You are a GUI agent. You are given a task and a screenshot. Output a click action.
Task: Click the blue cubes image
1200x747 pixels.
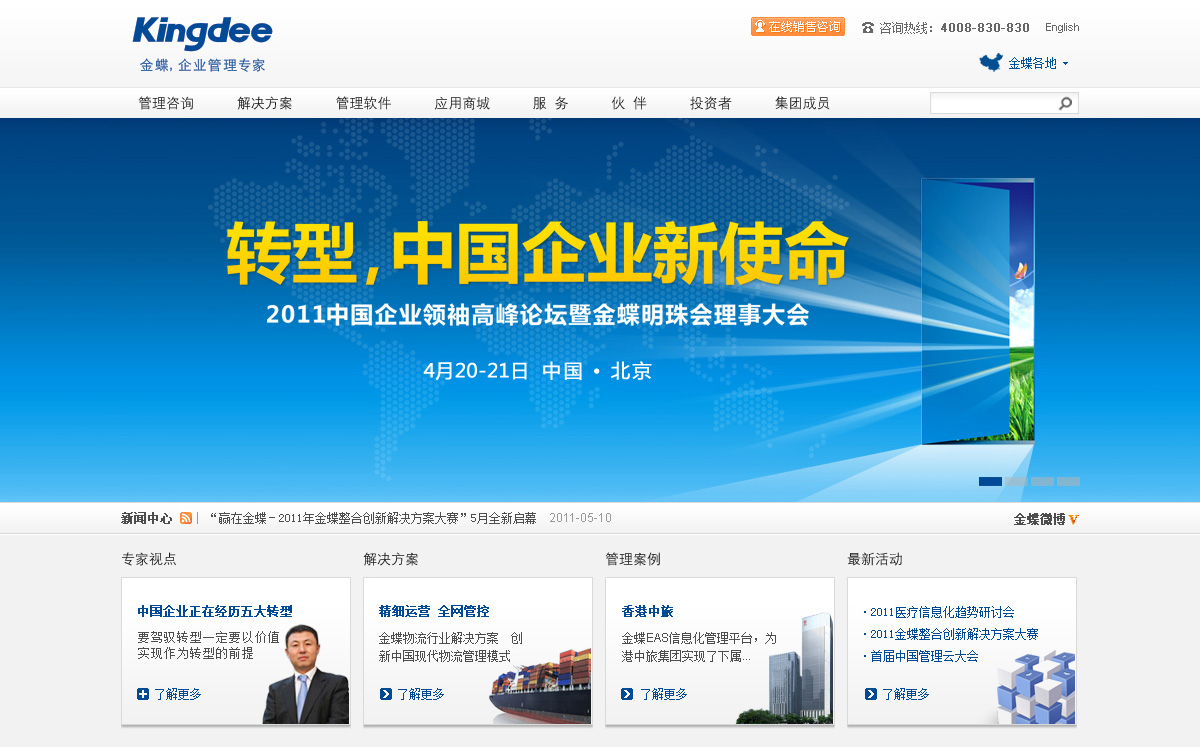click(x=1036, y=687)
